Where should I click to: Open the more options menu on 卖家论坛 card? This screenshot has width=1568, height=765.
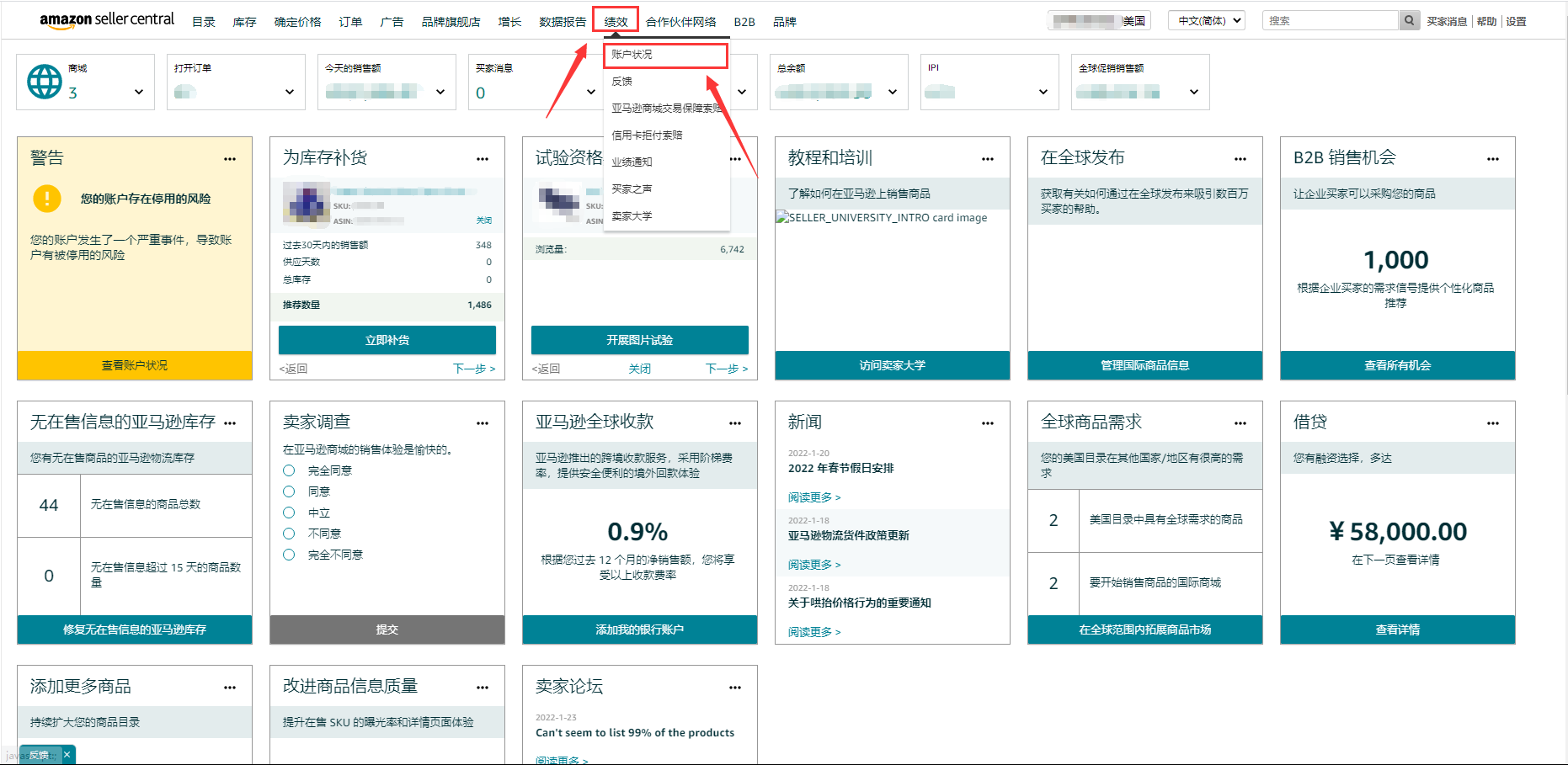click(735, 688)
